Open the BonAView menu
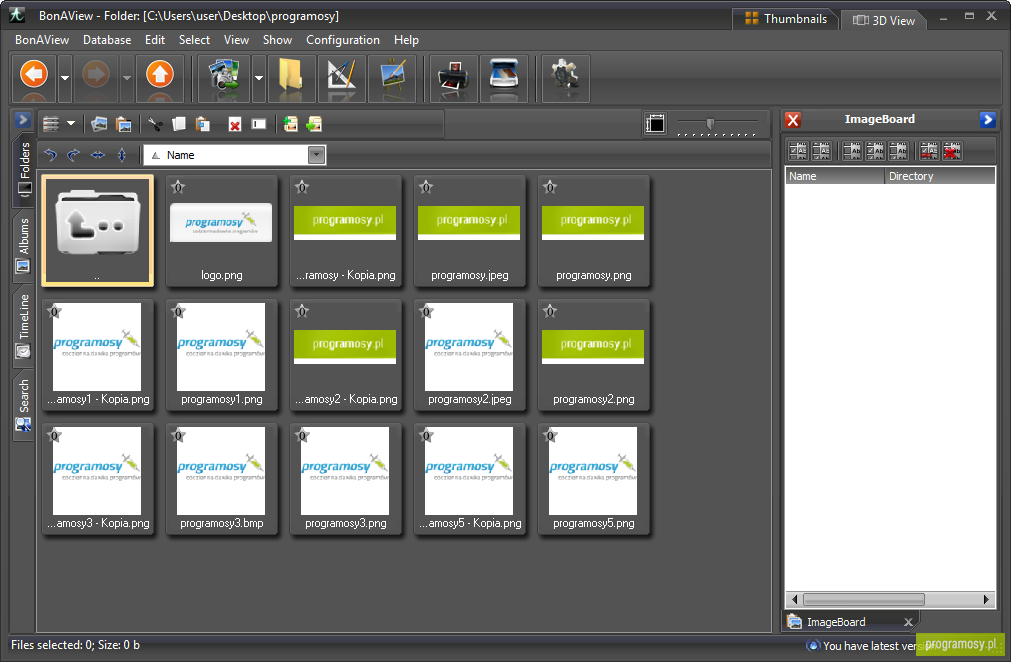Viewport: 1011px width, 662px height. [42, 40]
